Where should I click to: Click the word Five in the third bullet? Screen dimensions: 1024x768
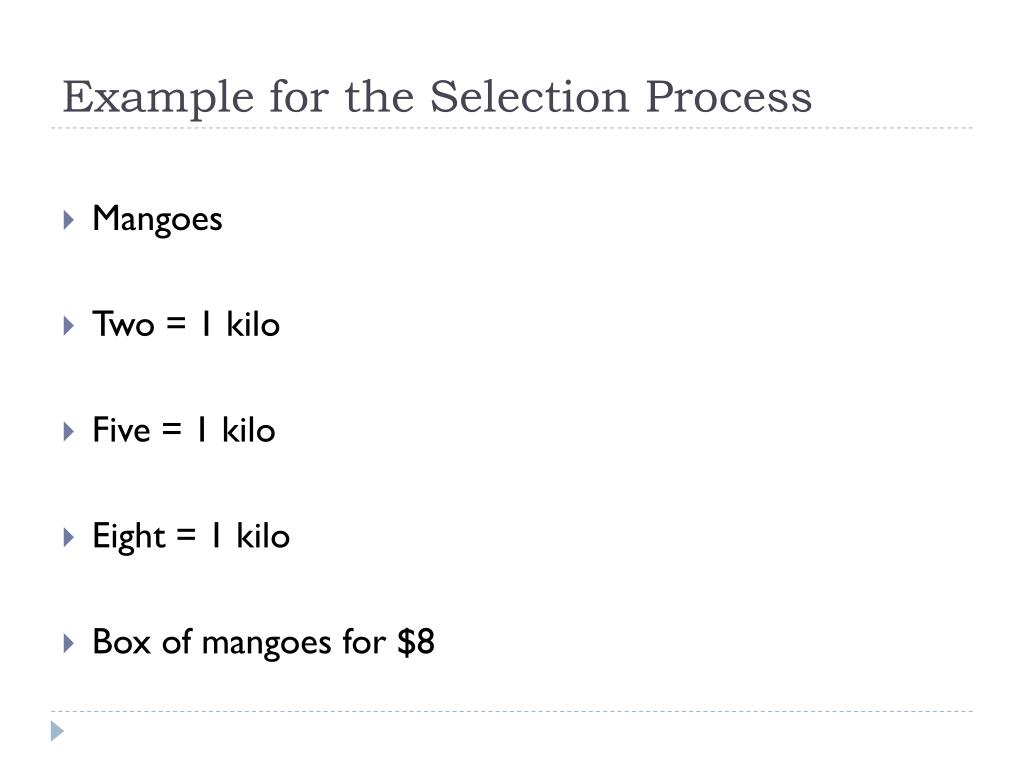(x=121, y=430)
